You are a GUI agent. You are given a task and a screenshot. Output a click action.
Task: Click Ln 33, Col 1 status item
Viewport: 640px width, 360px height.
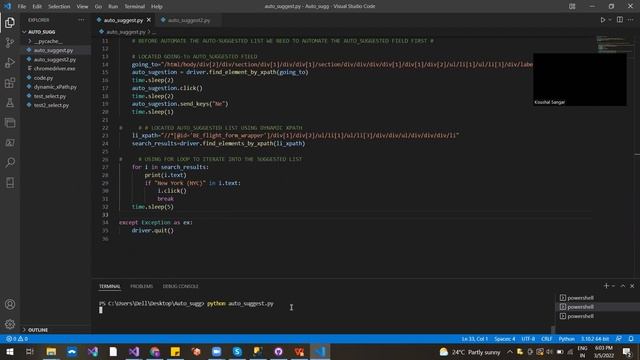point(474,339)
